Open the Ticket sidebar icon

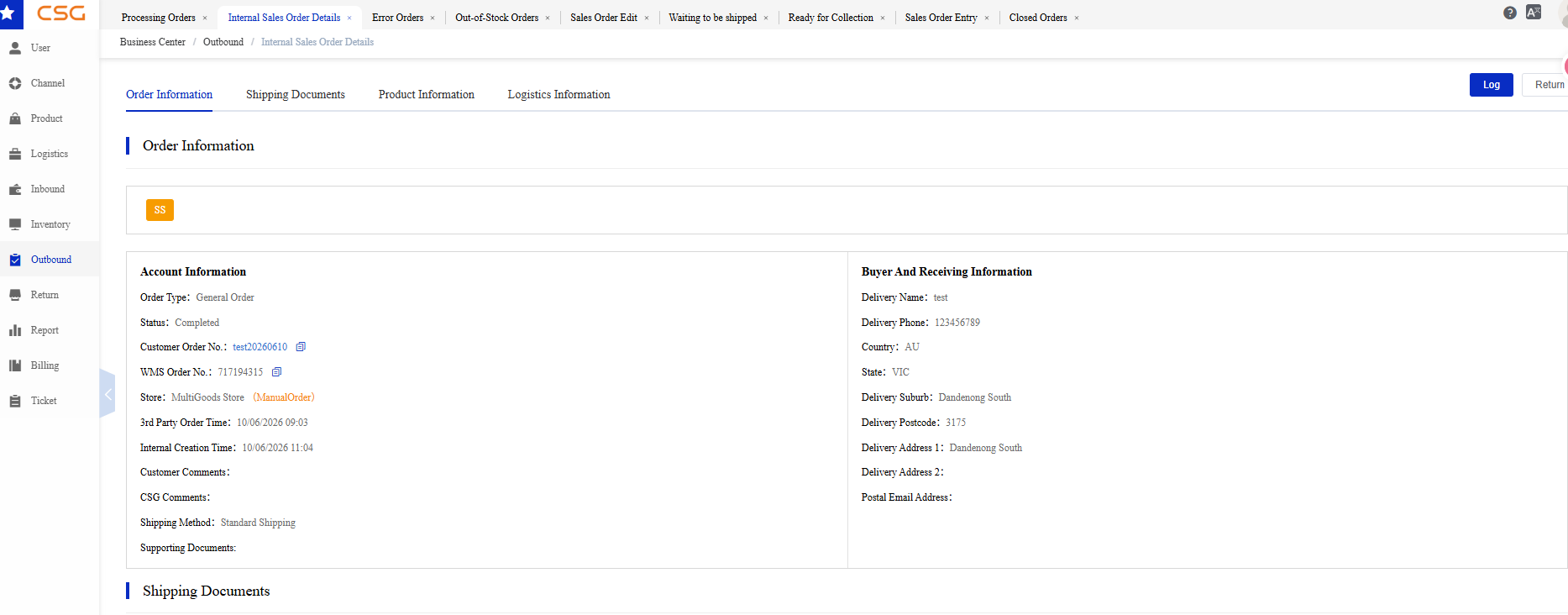click(x=15, y=401)
